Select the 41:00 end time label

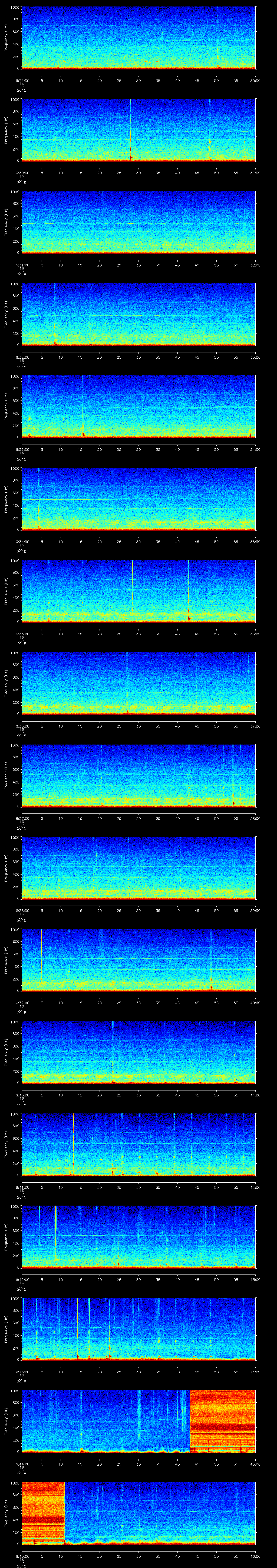pos(256,1095)
